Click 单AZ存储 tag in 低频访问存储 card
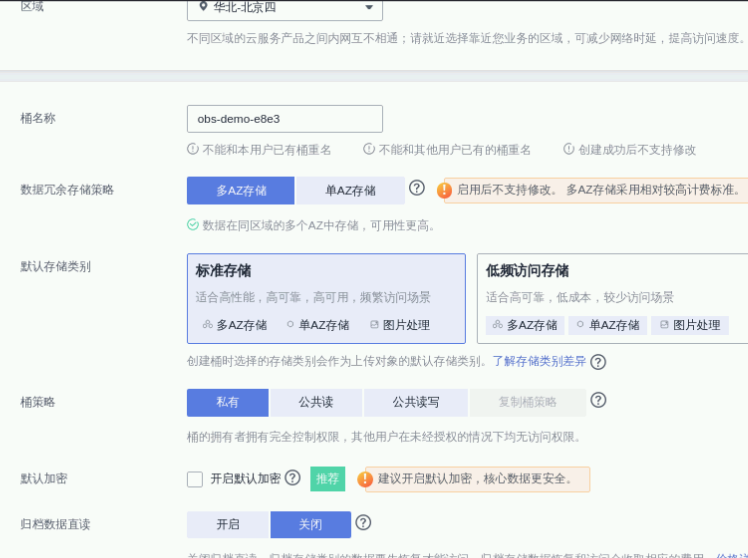 click(x=608, y=325)
